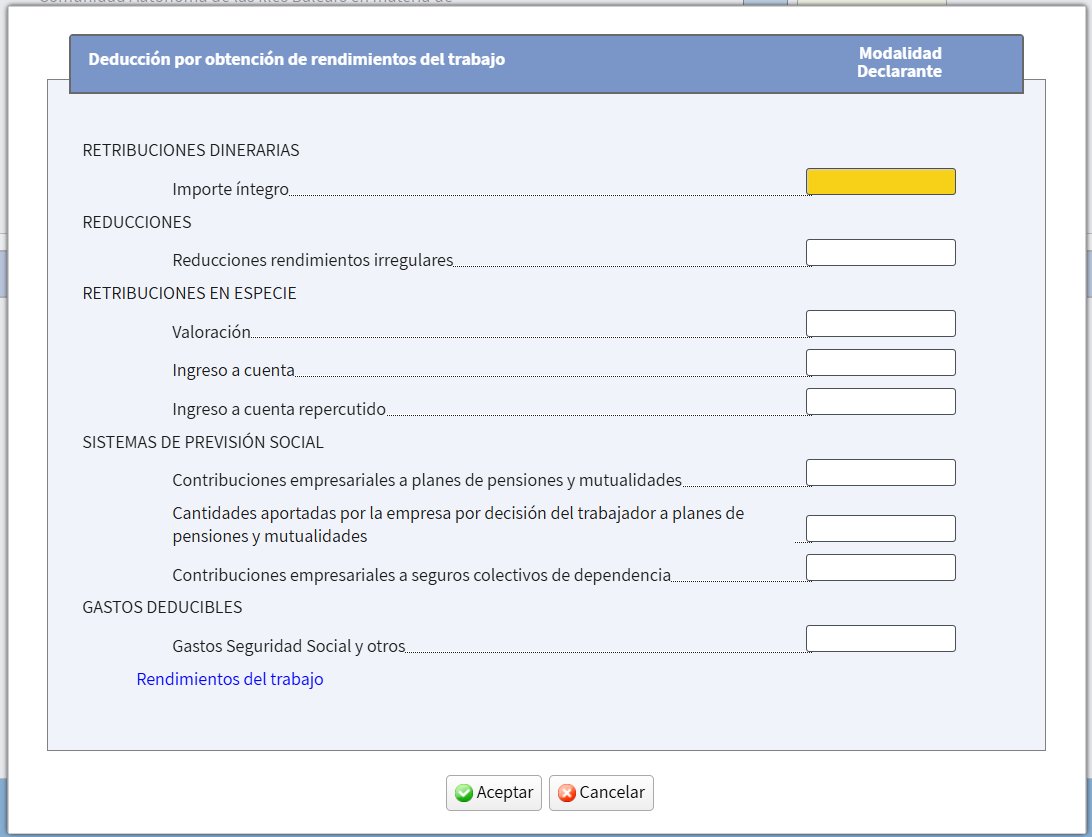Click the highlighted Importe íntegro input field

coord(880,181)
